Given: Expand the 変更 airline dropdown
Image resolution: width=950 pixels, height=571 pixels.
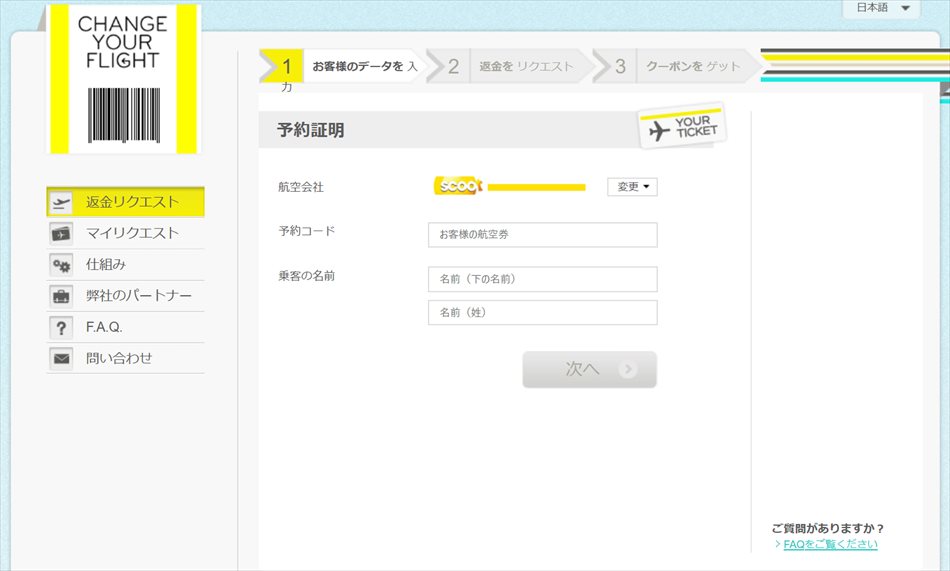Looking at the screenshot, I should click(632, 187).
